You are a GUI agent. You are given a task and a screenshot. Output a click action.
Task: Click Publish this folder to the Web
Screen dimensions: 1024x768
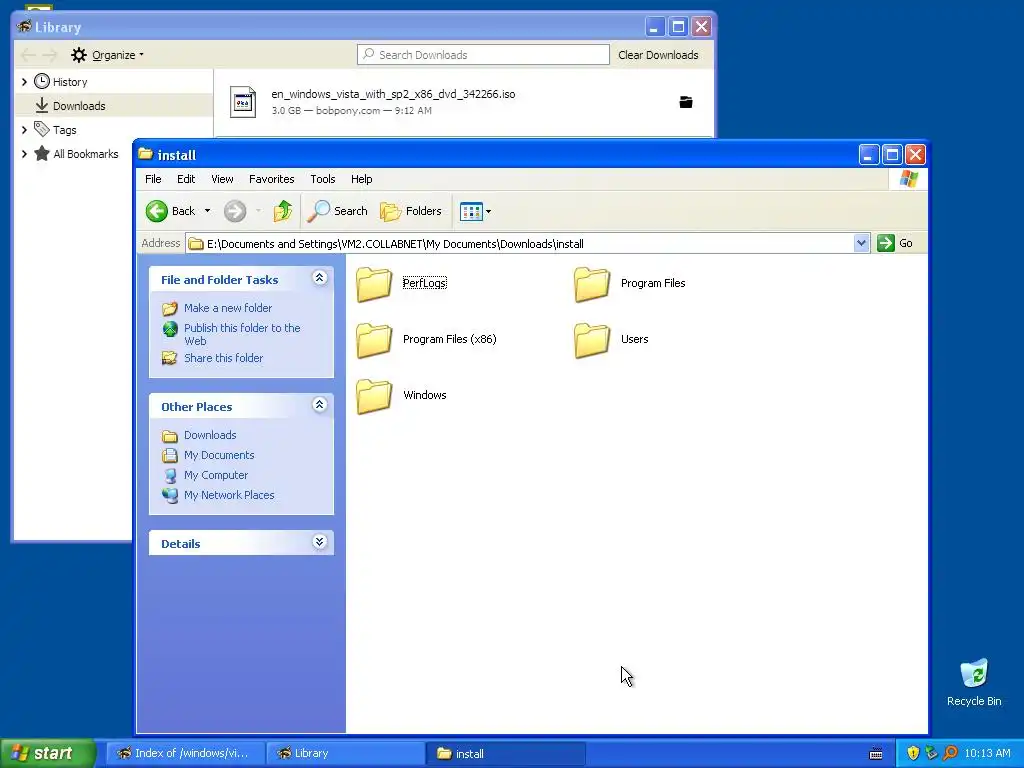pos(242,334)
